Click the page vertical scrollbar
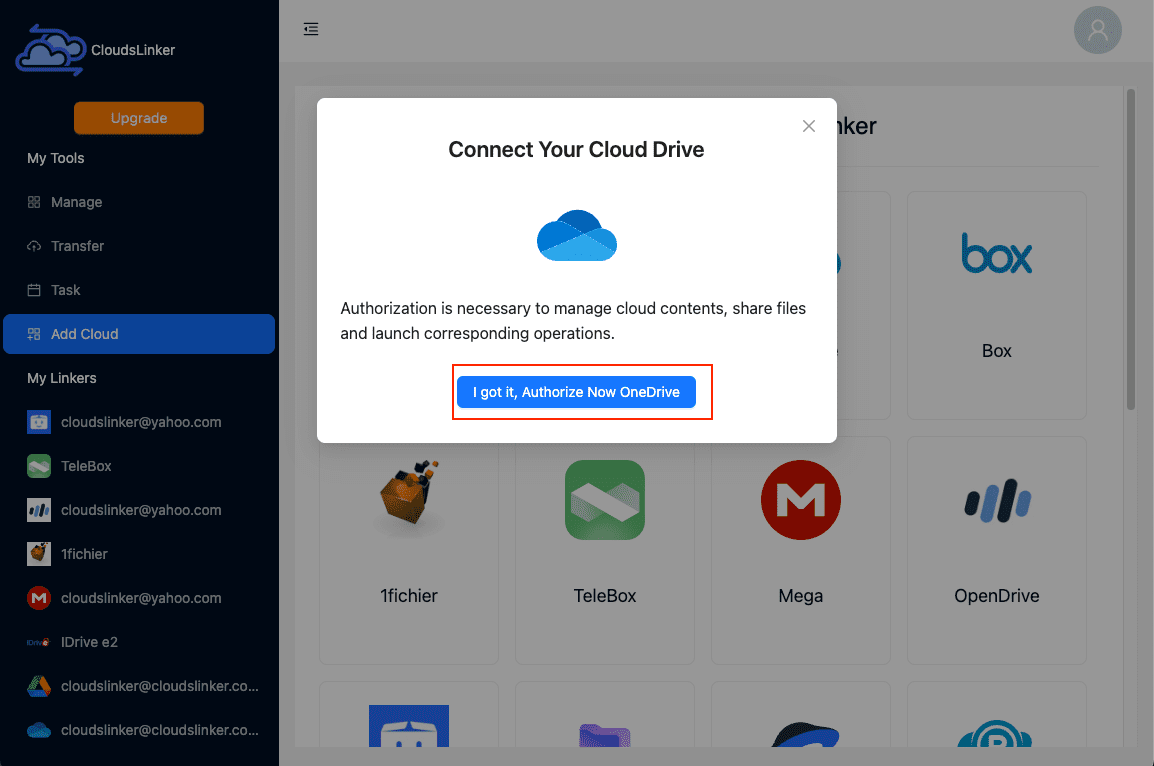Viewport: 1154px width, 766px height. click(1131, 250)
